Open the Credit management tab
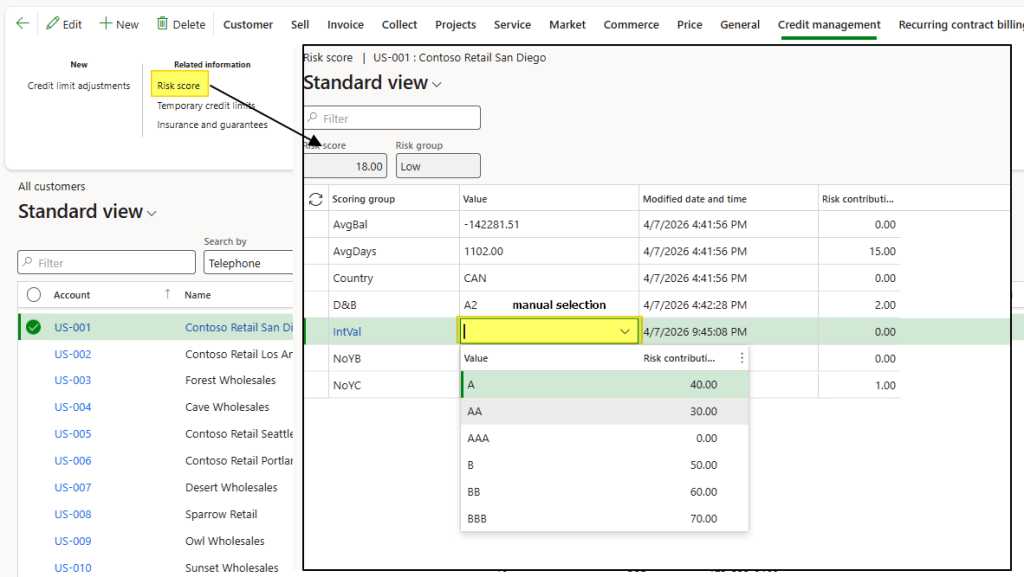 click(x=829, y=25)
